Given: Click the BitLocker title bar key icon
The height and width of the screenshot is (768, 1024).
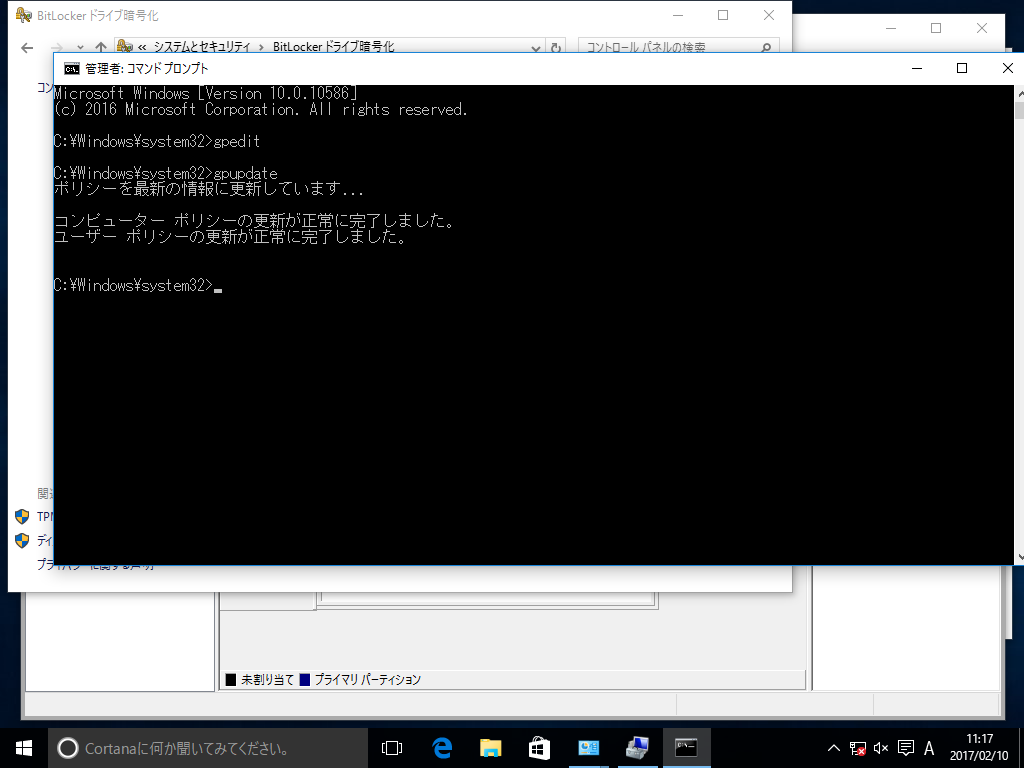Looking at the screenshot, I should (x=24, y=15).
